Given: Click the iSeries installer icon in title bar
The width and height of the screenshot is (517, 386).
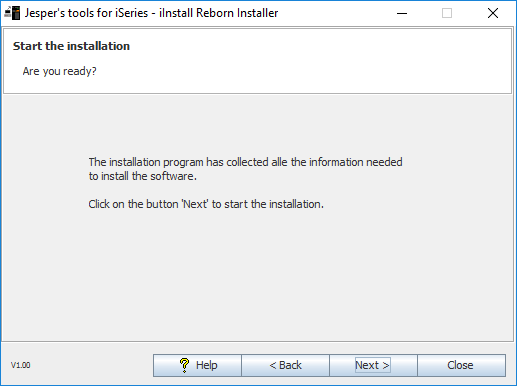Looking at the screenshot, I should (x=12, y=13).
